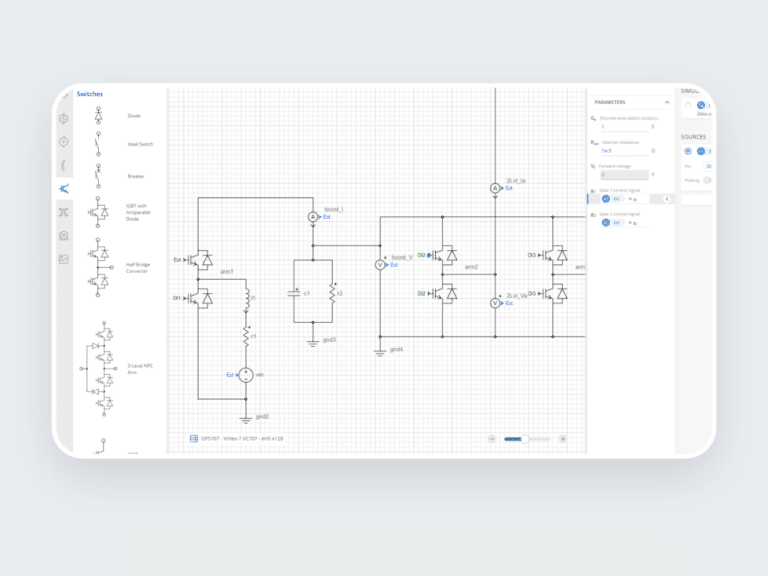
Task: Select the vin voltage source
Action: click(246, 375)
